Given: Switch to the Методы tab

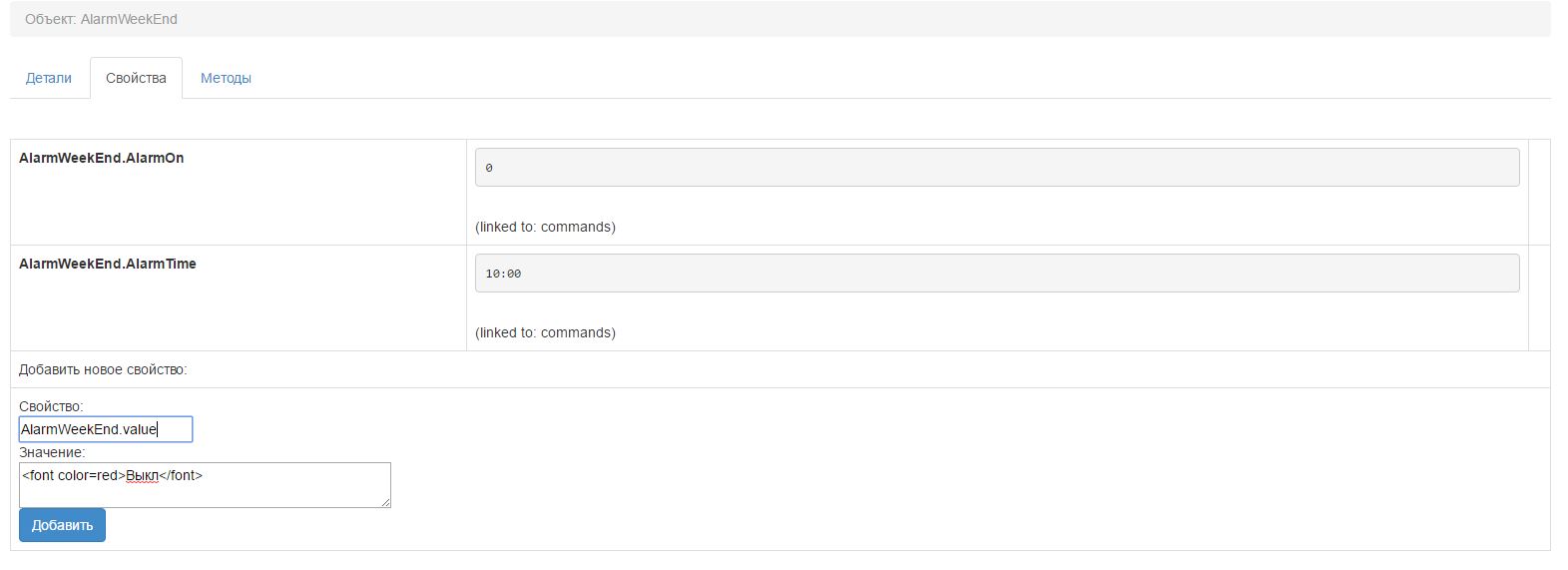Looking at the screenshot, I should pos(226,78).
